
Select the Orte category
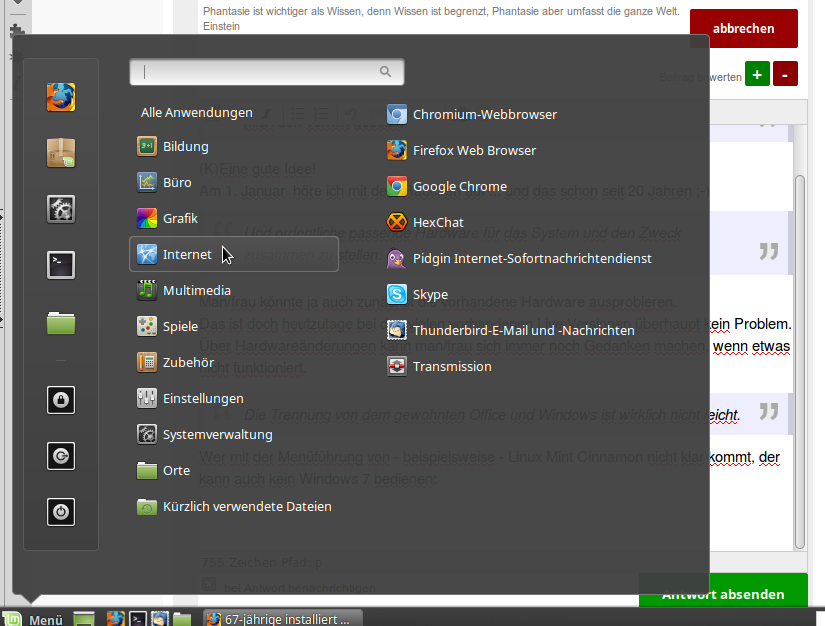(163, 470)
